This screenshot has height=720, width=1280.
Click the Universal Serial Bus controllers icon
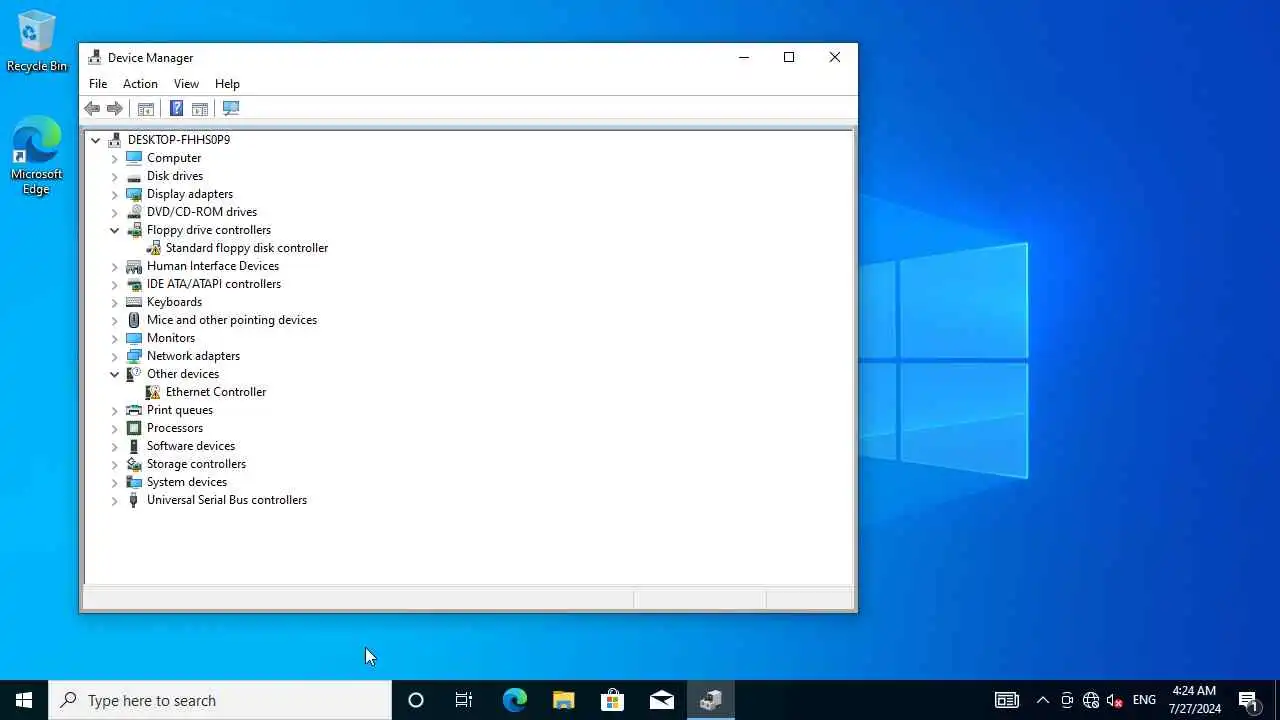coord(134,500)
